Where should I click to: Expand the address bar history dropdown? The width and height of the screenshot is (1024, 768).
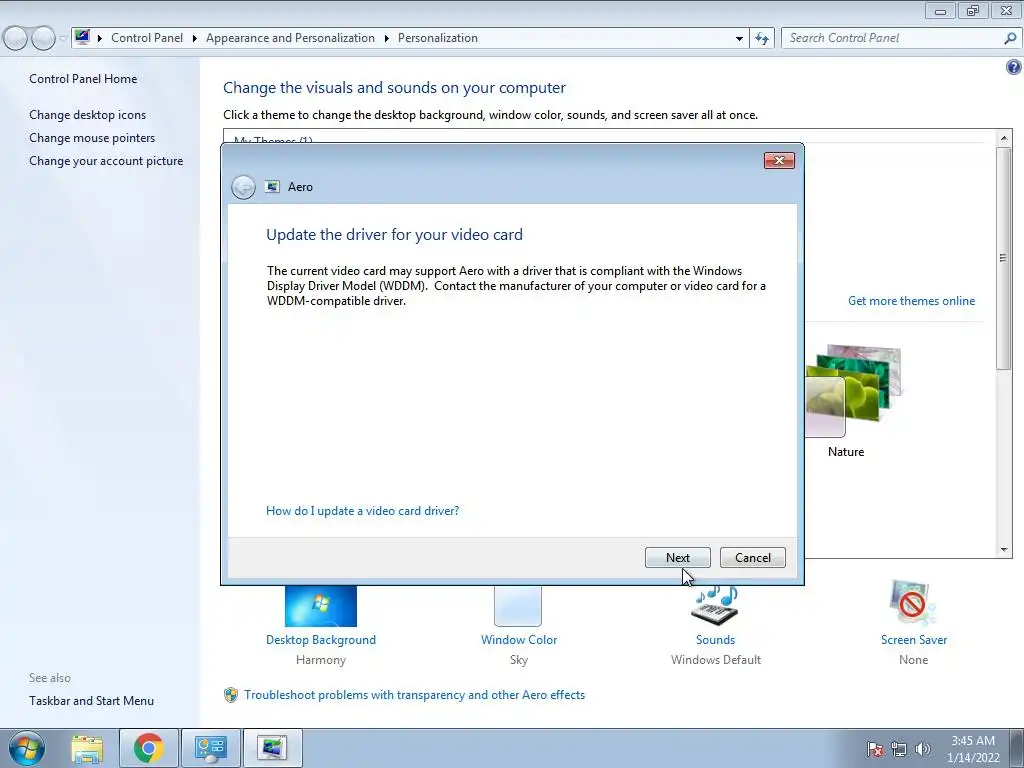[739, 39]
